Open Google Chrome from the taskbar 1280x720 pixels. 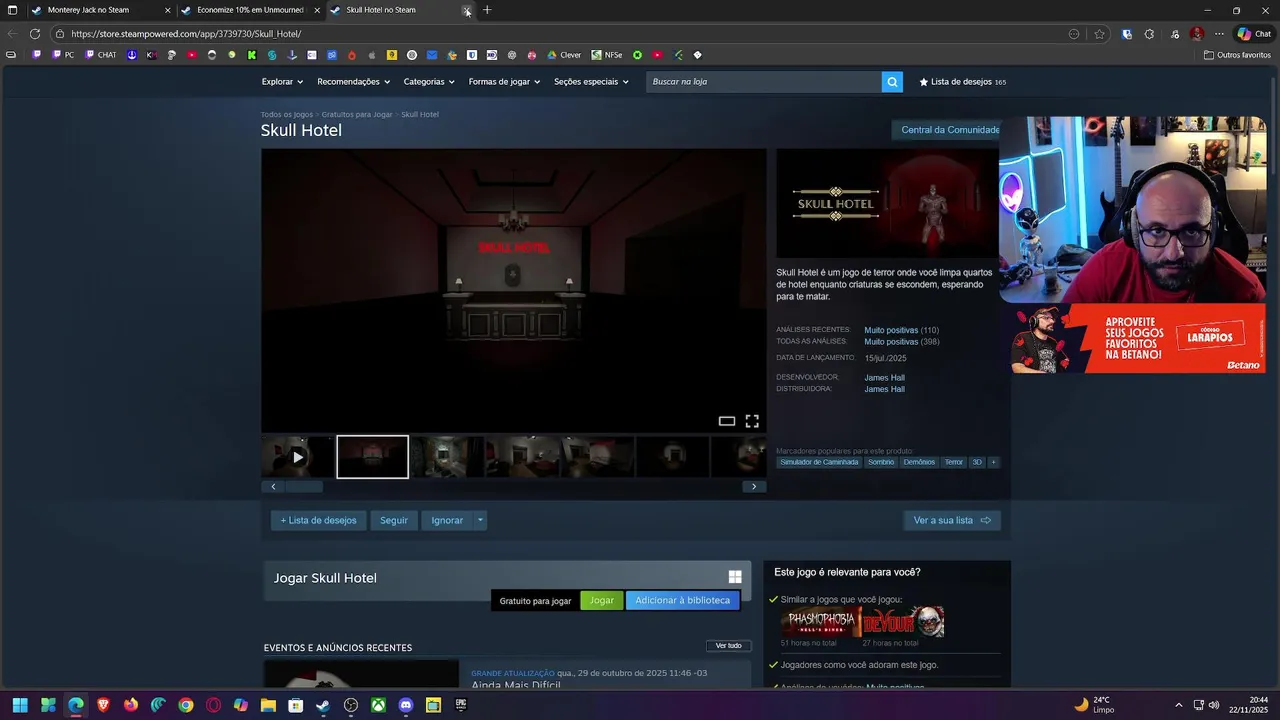click(x=186, y=705)
